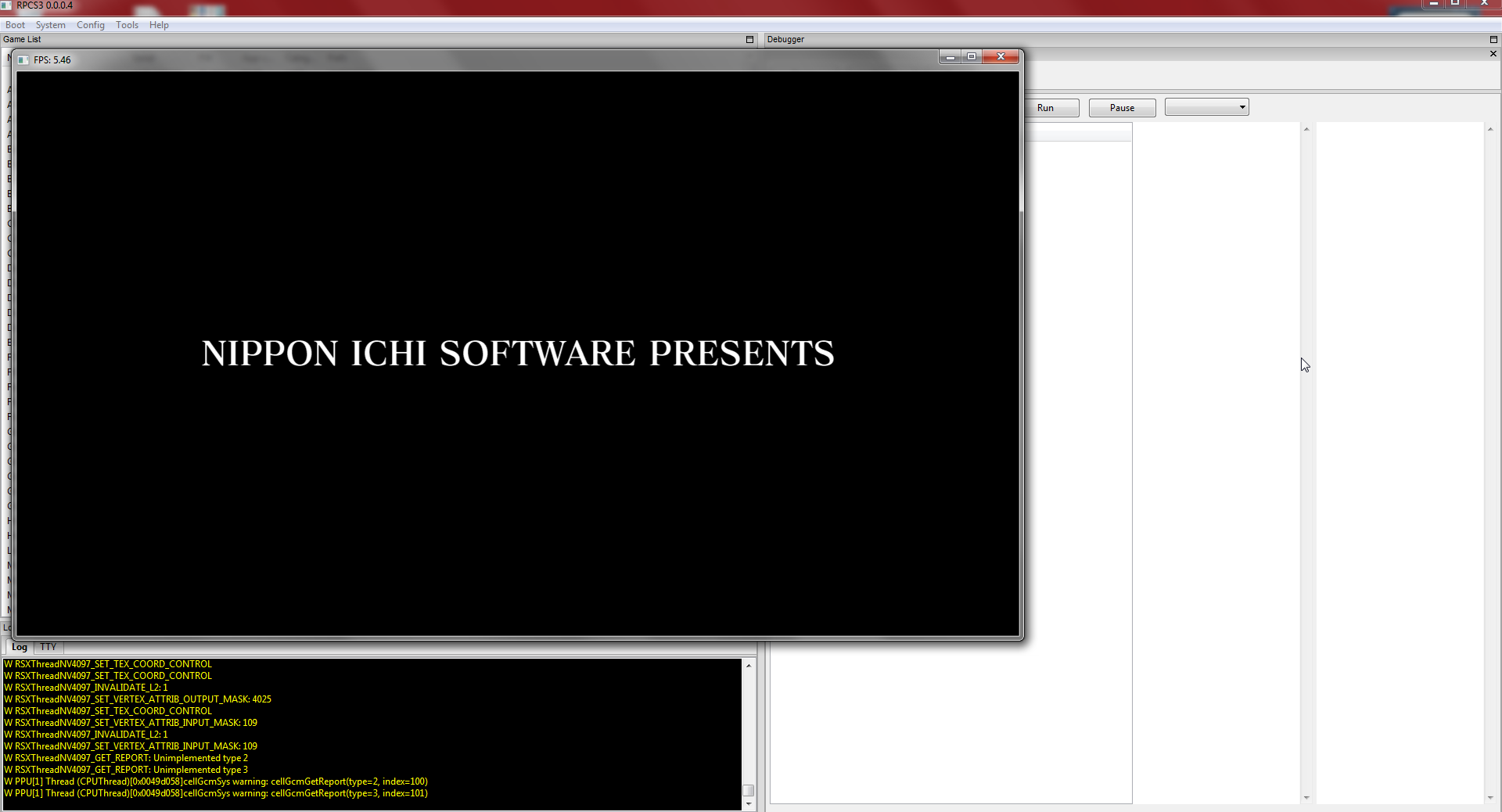
Task: Minimize the FPS game window
Action: click(x=950, y=57)
